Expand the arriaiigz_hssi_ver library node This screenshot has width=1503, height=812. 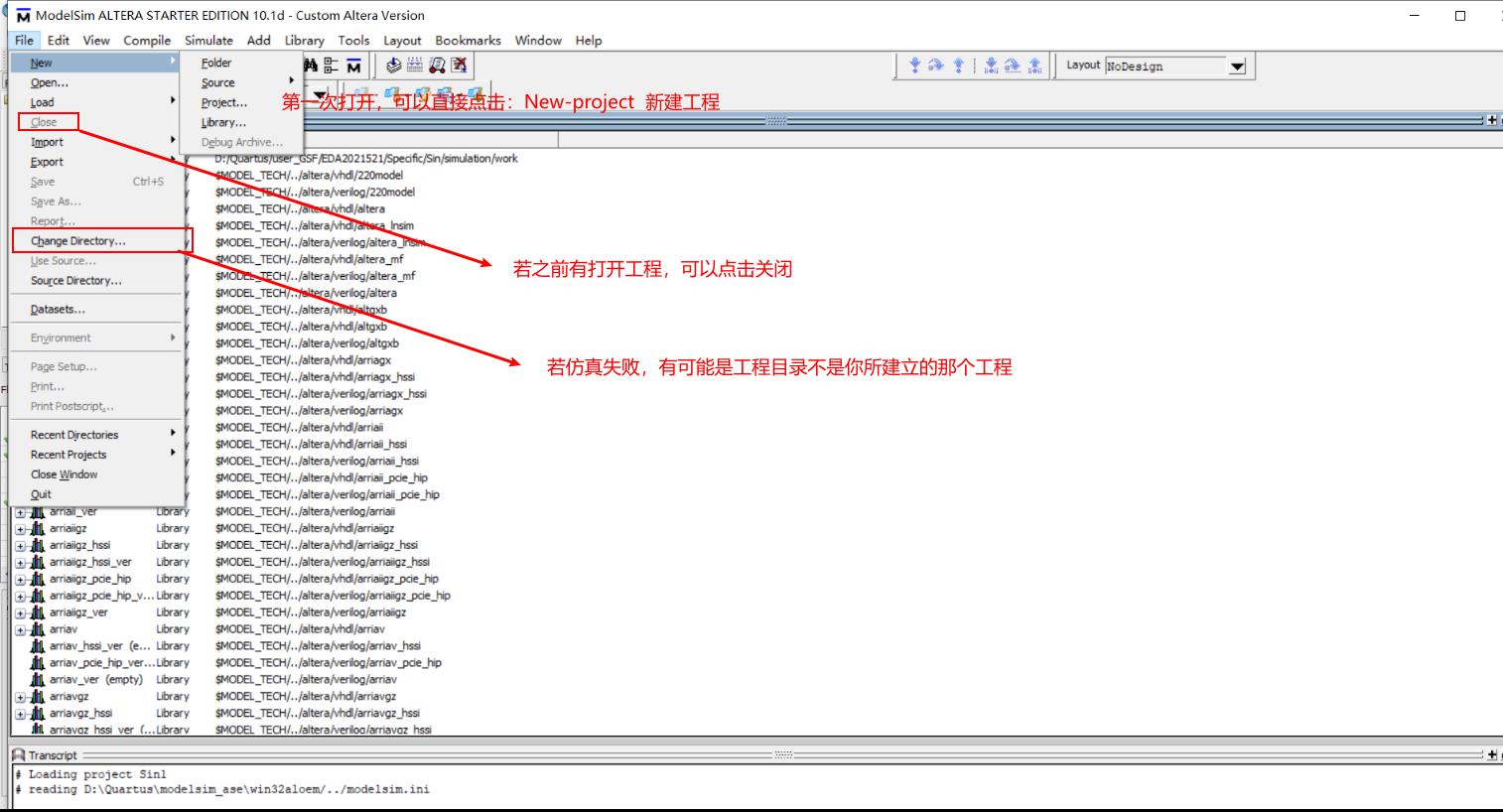click(20, 563)
